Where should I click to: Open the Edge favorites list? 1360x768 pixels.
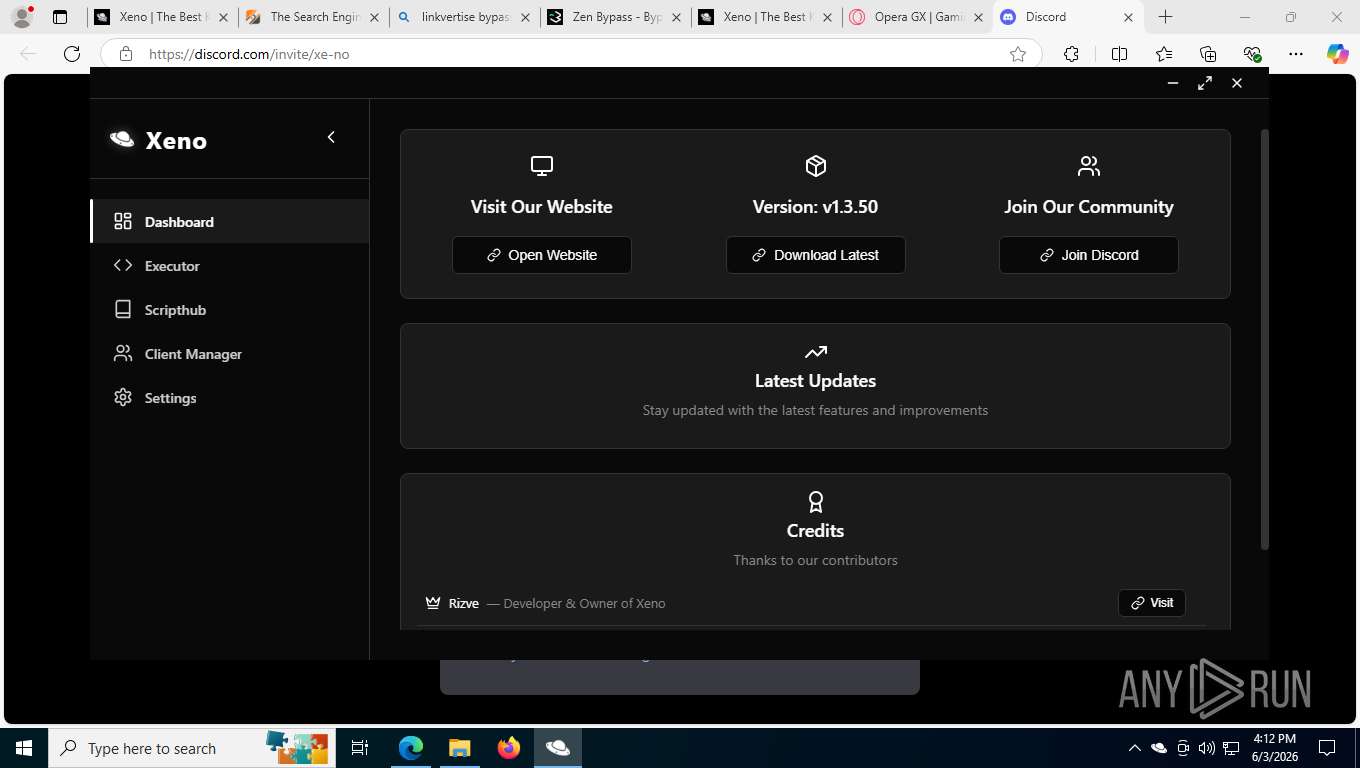[1163, 54]
